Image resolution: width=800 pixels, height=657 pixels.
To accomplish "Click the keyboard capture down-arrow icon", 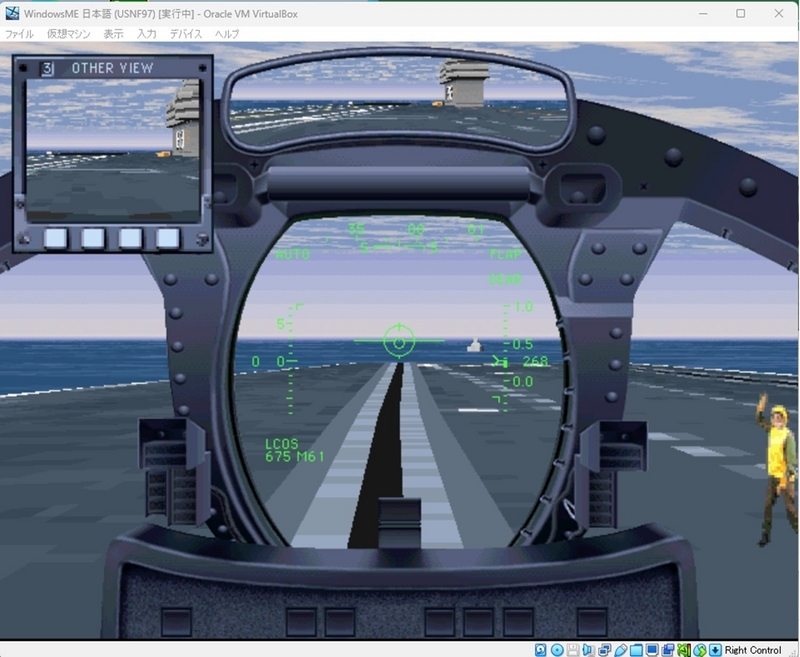I will coord(715,650).
